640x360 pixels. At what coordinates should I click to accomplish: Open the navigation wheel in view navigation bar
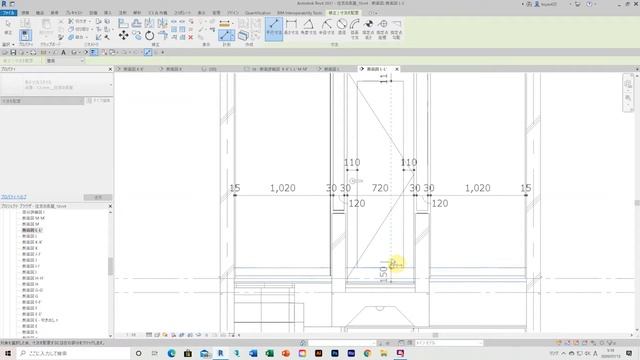click(628, 84)
